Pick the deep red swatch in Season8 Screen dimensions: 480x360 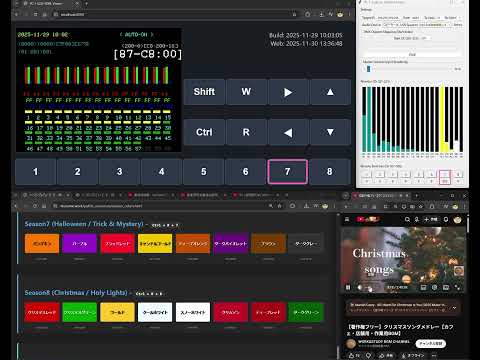pyautogui.click(x=268, y=312)
